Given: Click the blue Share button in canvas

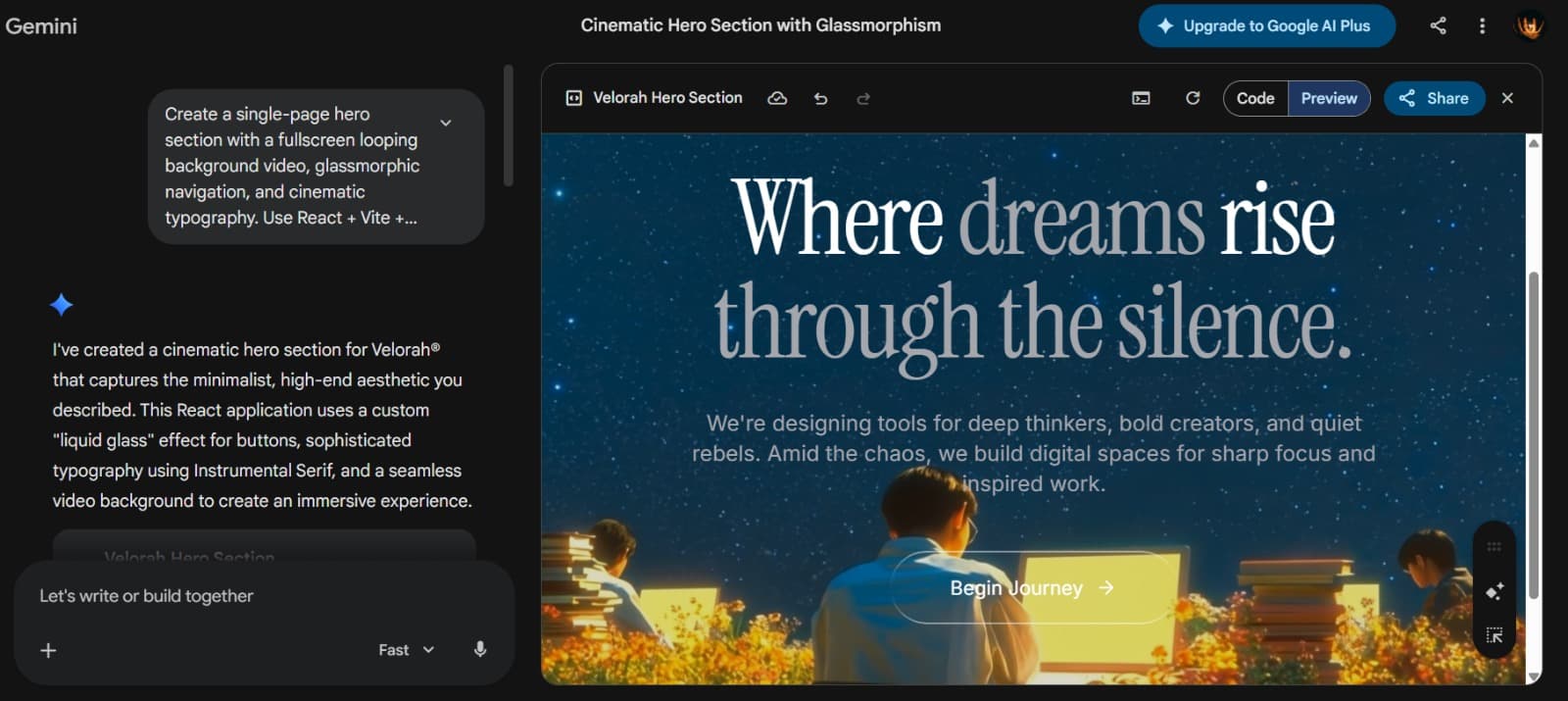Looking at the screenshot, I should 1434,98.
